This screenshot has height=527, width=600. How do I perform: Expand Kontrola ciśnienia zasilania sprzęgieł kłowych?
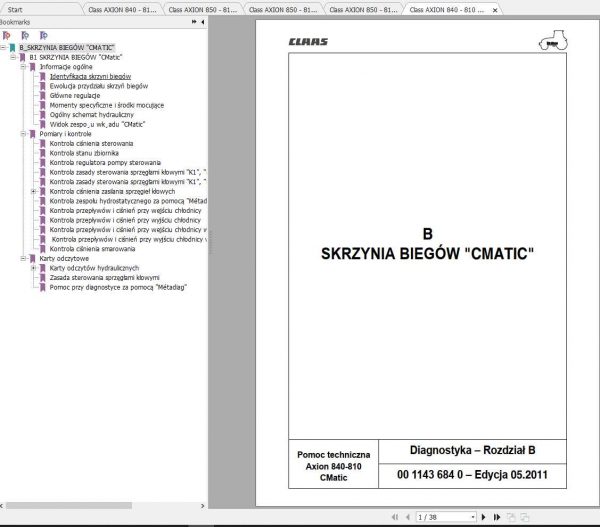pos(33,191)
